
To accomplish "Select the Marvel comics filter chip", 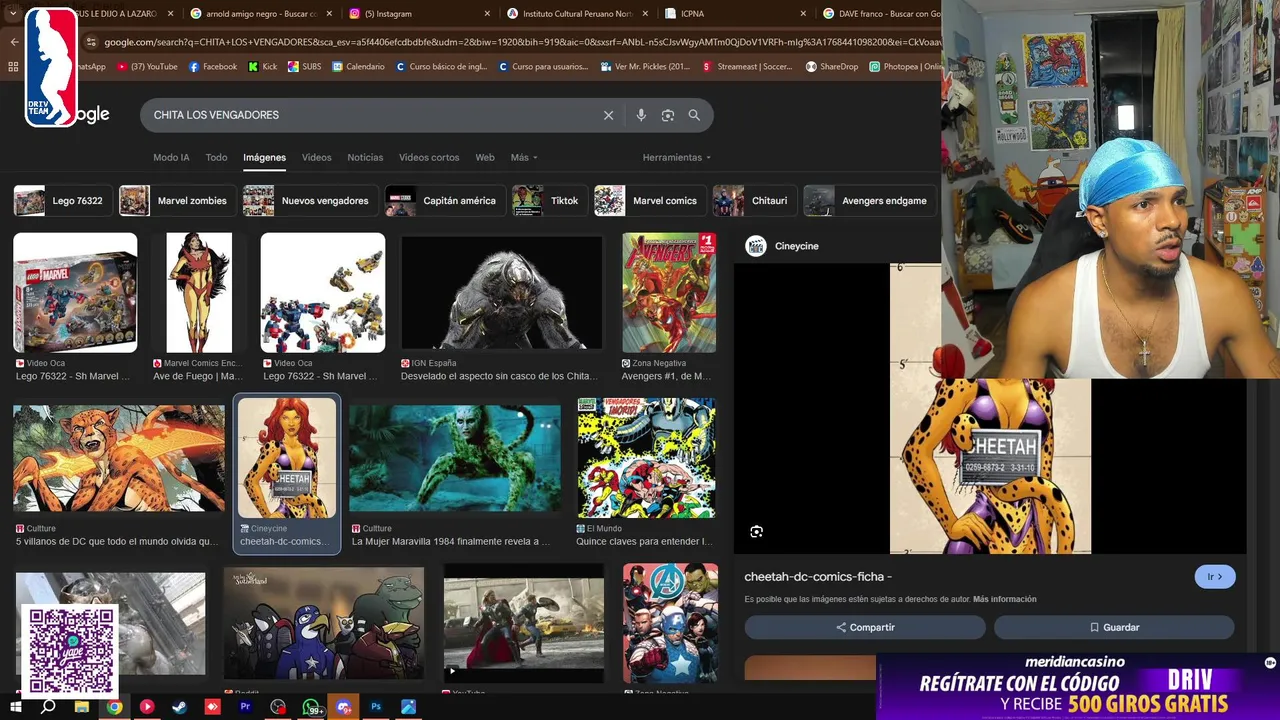I will (x=649, y=200).
